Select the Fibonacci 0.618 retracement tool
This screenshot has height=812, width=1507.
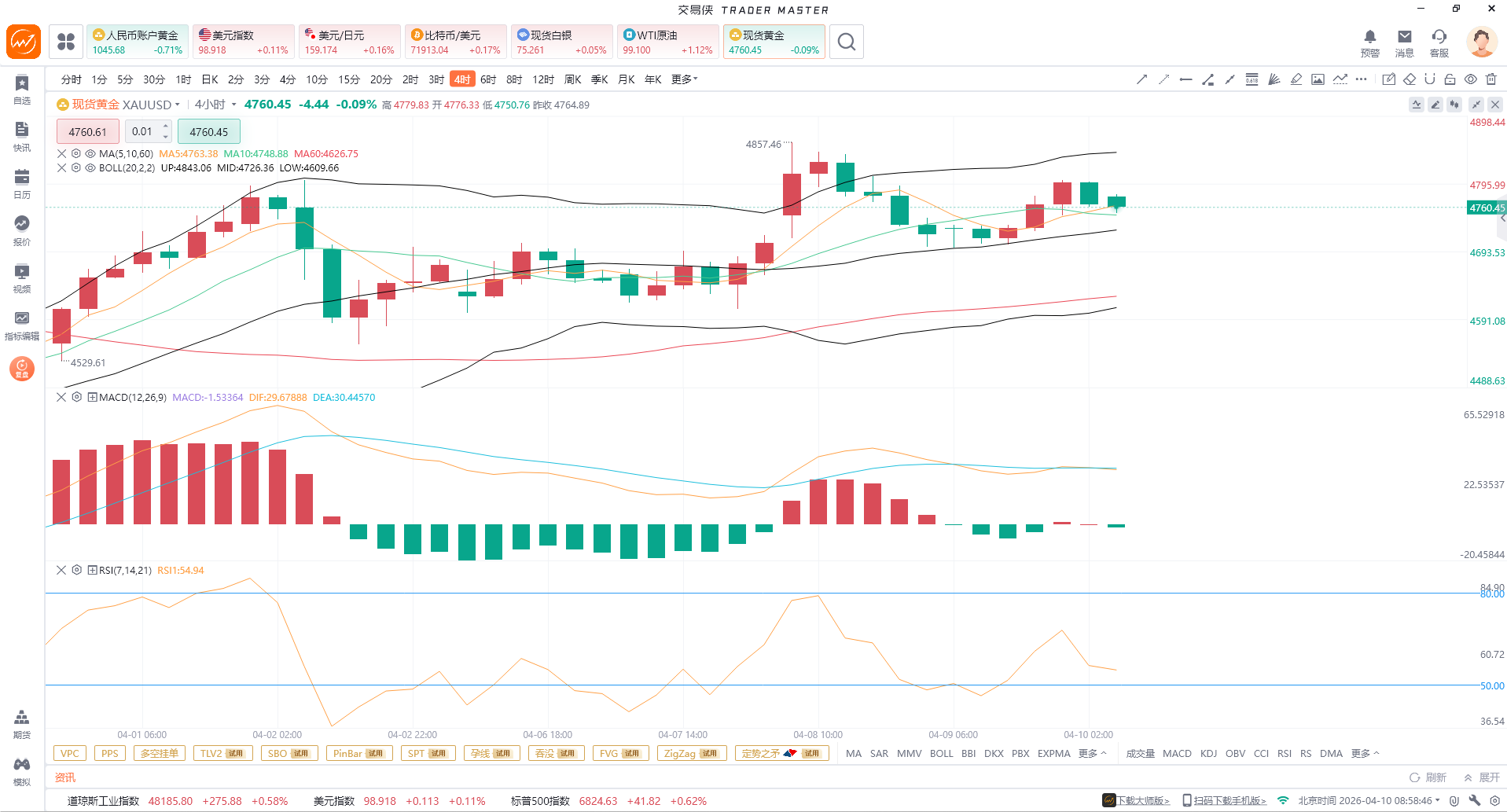pos(1252,79)
